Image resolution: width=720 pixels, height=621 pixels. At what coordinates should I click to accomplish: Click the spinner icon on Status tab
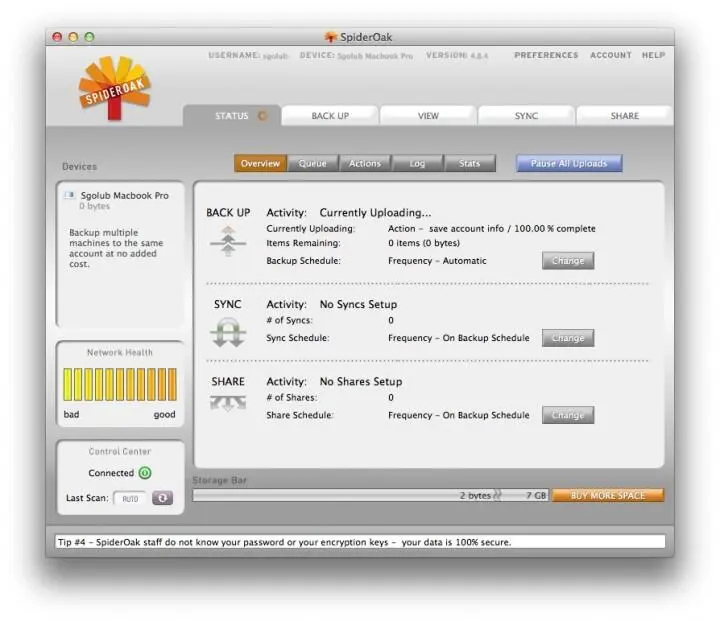coord(262,116)
